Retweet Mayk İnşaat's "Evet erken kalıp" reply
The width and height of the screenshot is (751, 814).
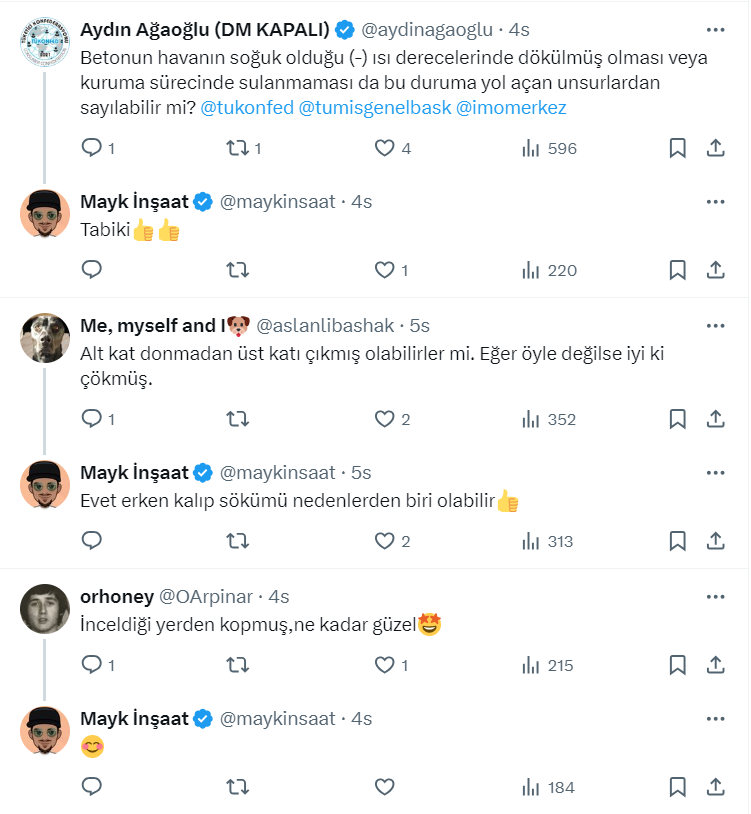point(238,541)
